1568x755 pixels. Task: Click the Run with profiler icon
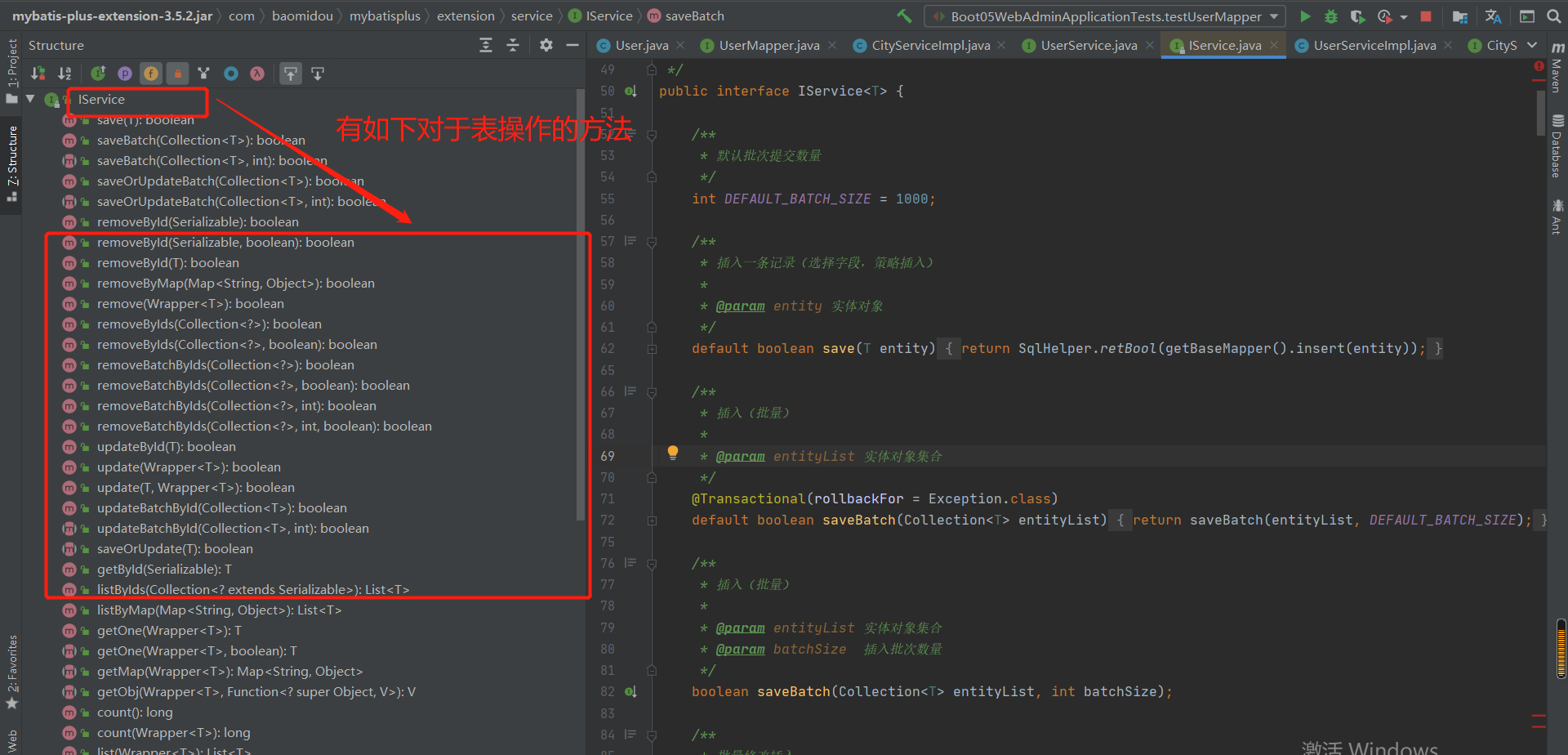[x=1384, y=16]
